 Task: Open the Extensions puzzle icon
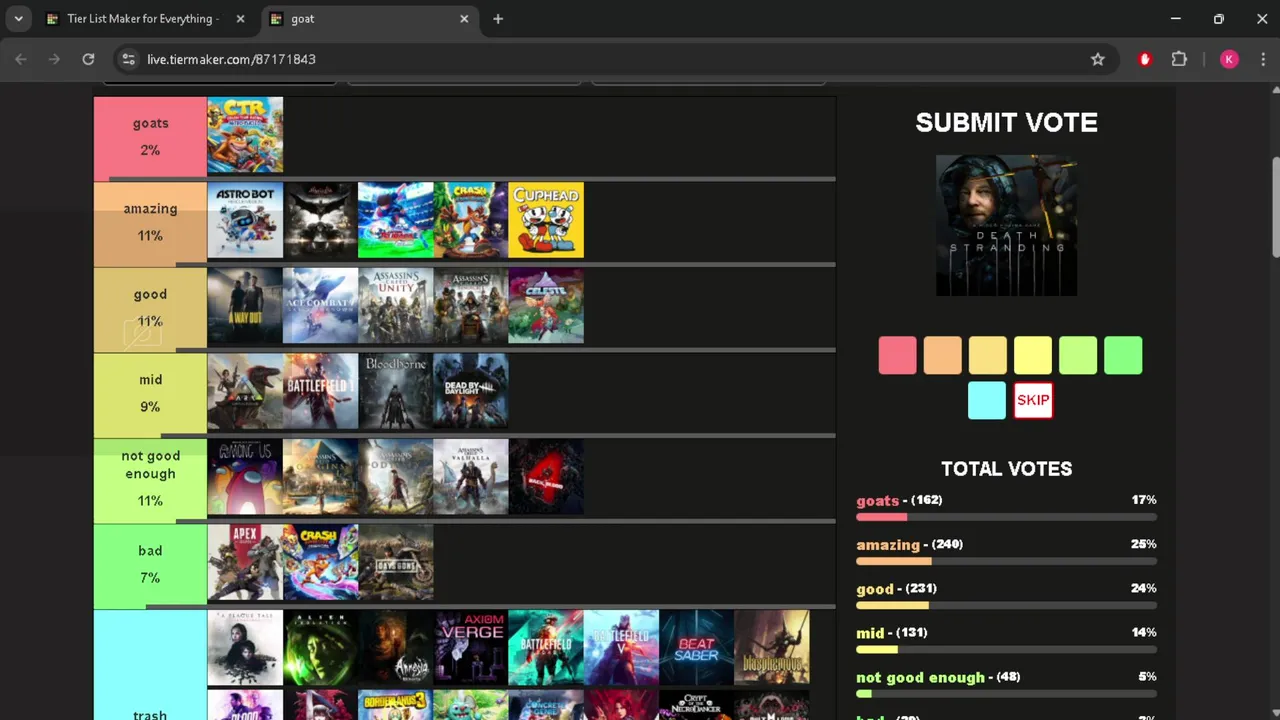point(1179,59)
